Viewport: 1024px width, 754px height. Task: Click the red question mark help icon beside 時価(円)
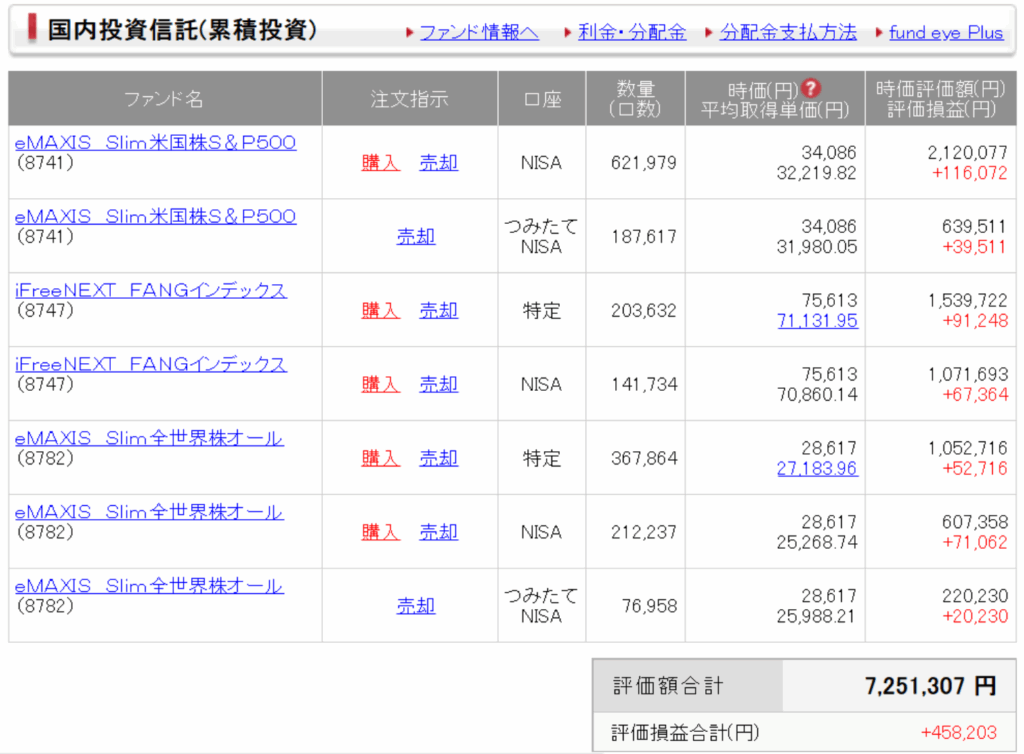(813, 88)
